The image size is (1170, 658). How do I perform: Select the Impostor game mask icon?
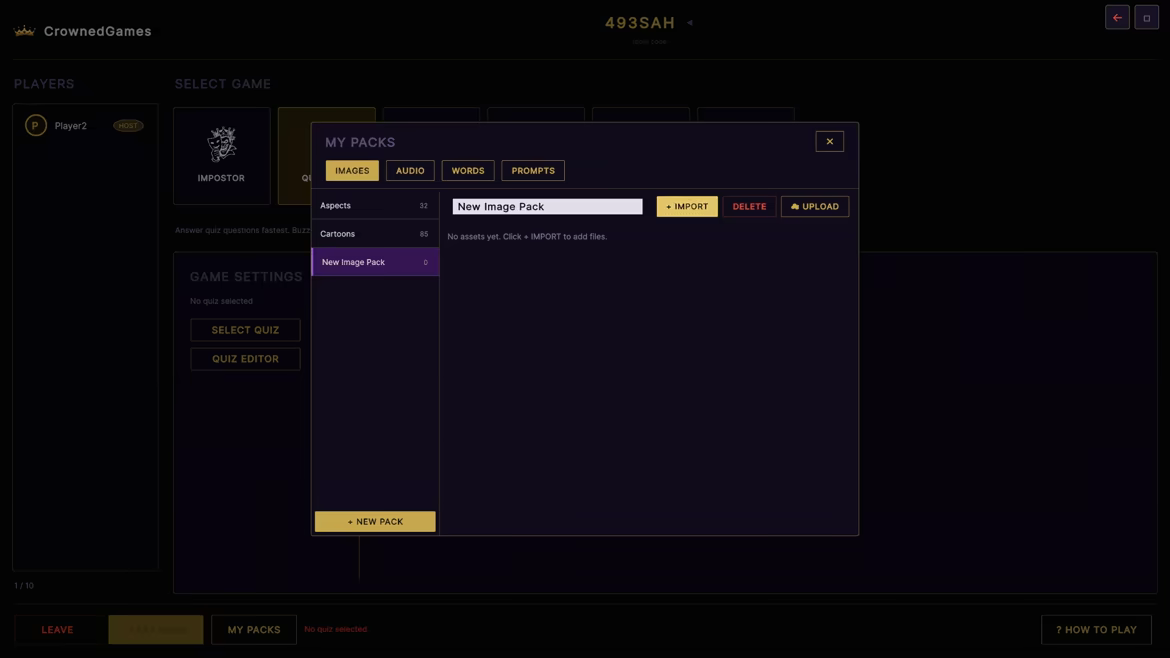coord(222,144)
